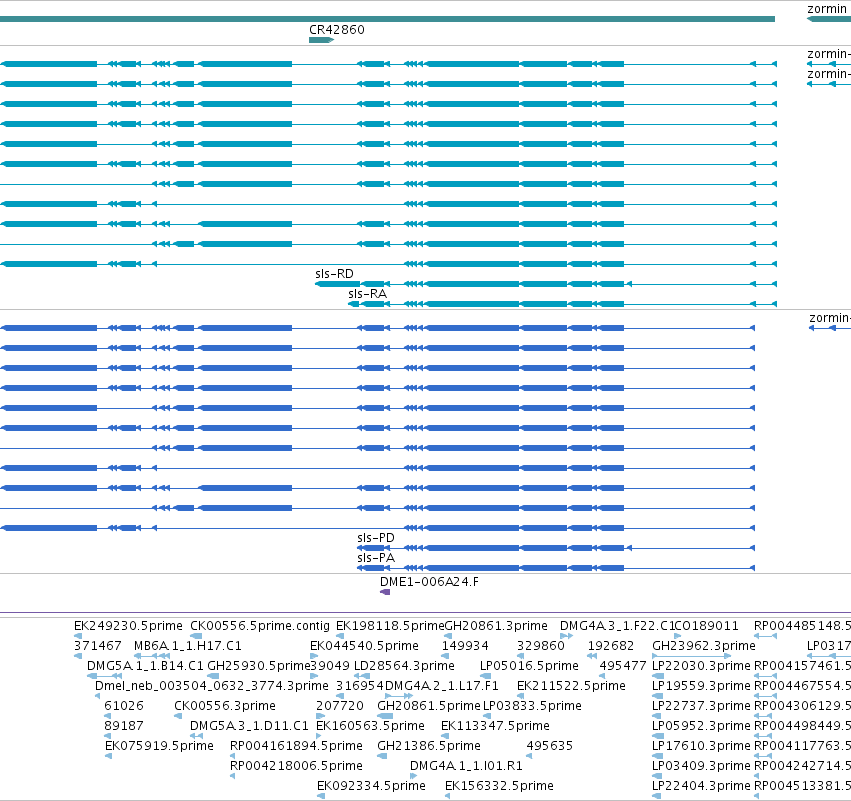Select EK044540.5prime EST label
The height and width of the screenshot is (801, 851).
[364, 646]
